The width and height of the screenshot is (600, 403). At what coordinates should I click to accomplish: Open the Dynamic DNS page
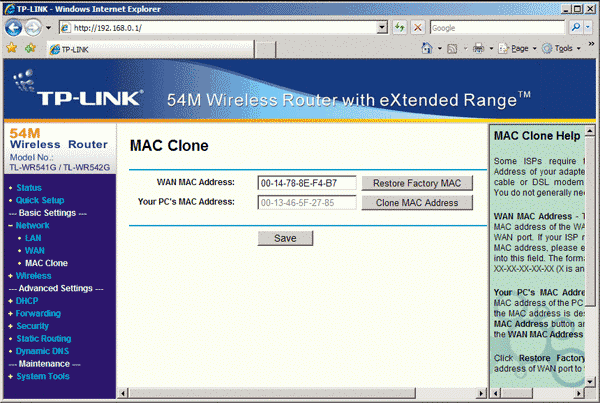pyautogui.click(x=42, y=351)
